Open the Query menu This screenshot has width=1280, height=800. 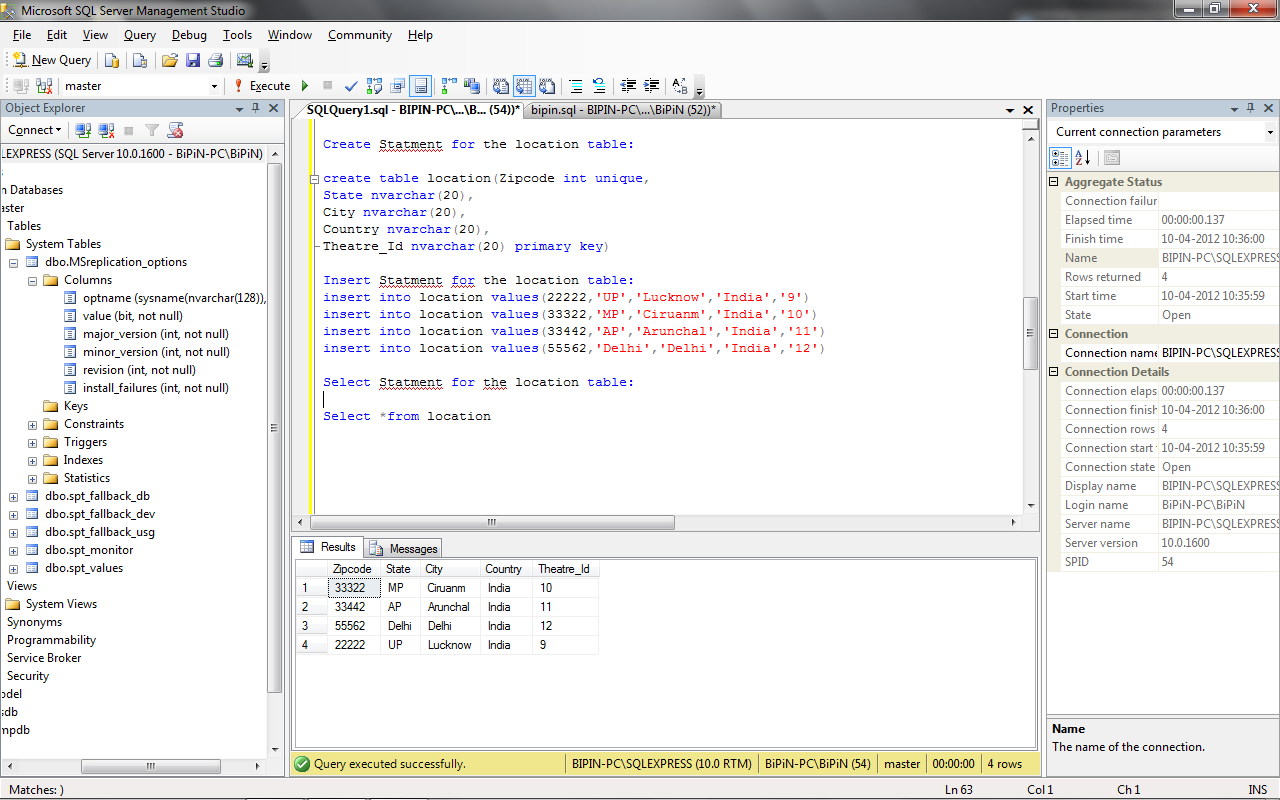139,35
